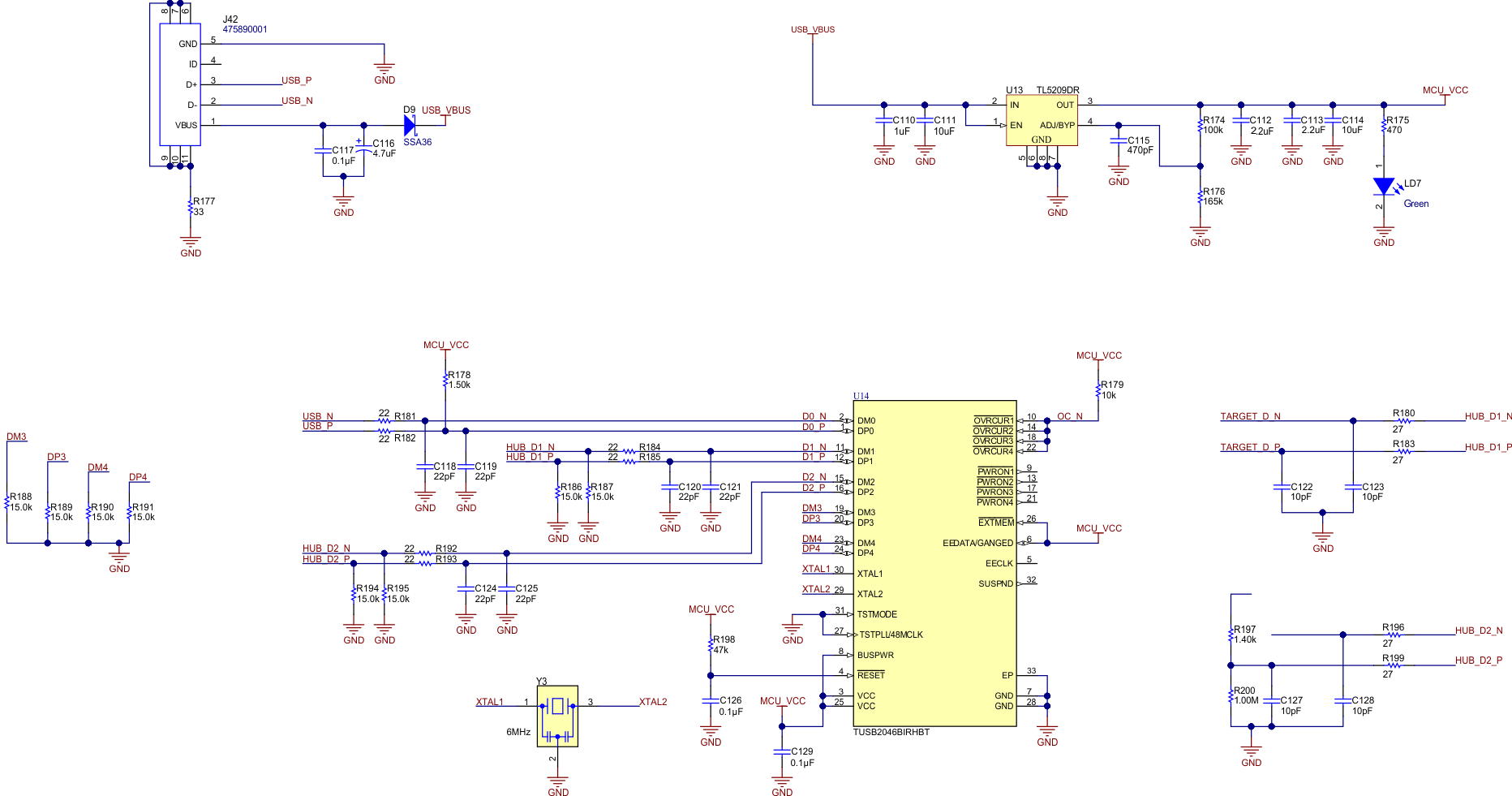Viewport: 1512px width, 796px height.
Task: Select the EEDATA/GANGED pin name on U14
Action: point(977,543)
